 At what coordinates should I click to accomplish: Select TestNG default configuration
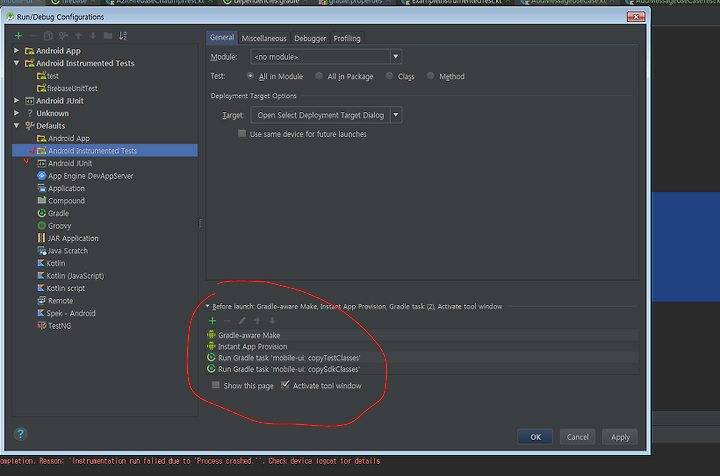[x=54, y=326]
